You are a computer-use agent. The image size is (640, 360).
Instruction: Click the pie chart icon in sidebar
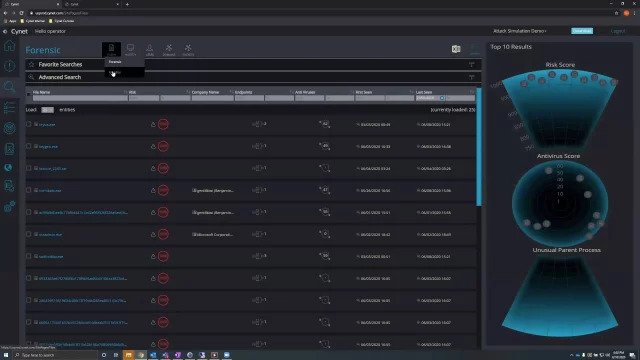point(9,168)
